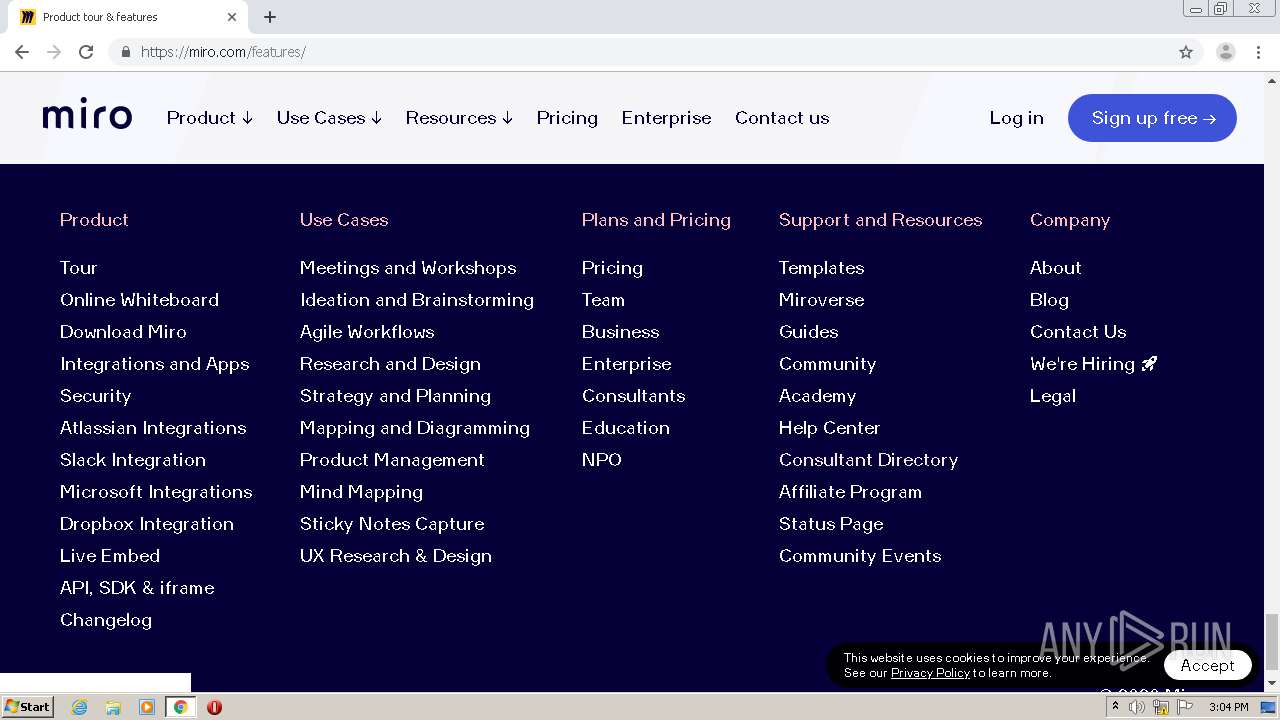The width and height of the screenshot is (1280, 720).
Task: Open the Windows Start menu
Action: tap(27, 707)
